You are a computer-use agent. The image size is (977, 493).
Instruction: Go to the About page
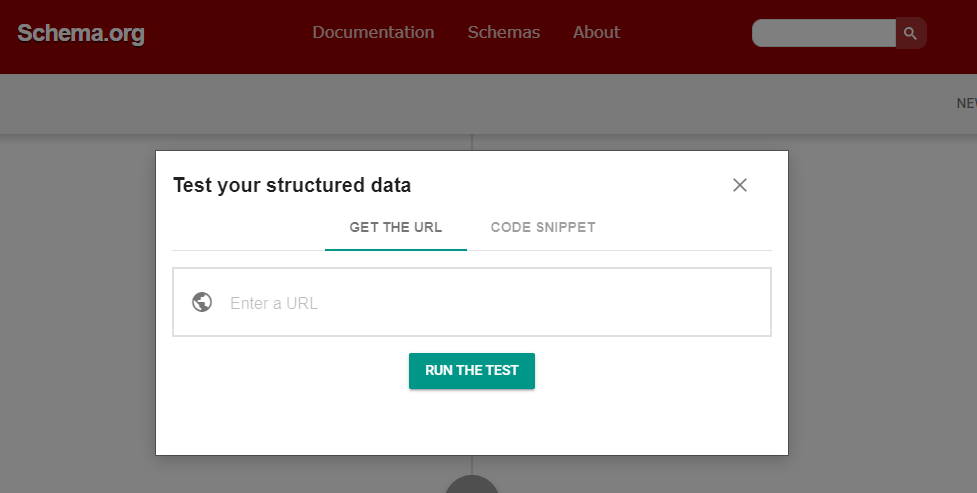click(596, 32)
